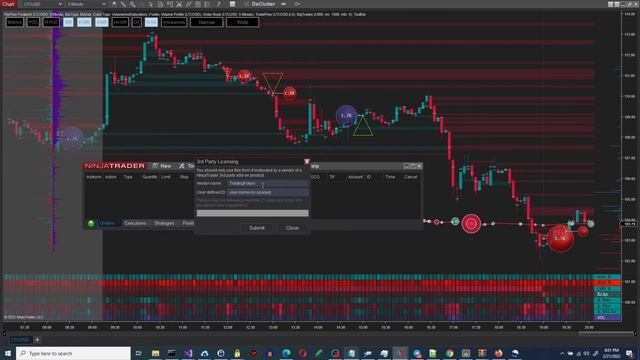The image size is (640, 360).
Task: Click the DeClutter toolbar button
Action: (263, 4)
